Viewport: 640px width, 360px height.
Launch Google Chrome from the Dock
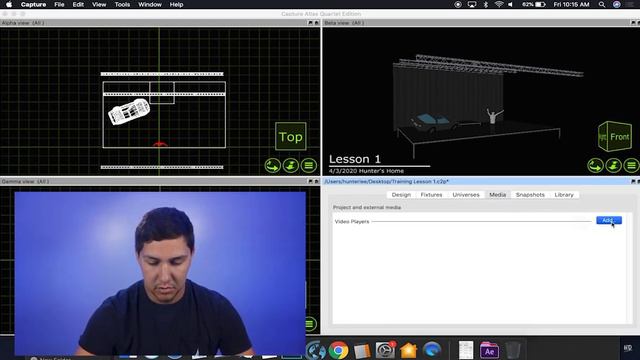pos(338,350)
